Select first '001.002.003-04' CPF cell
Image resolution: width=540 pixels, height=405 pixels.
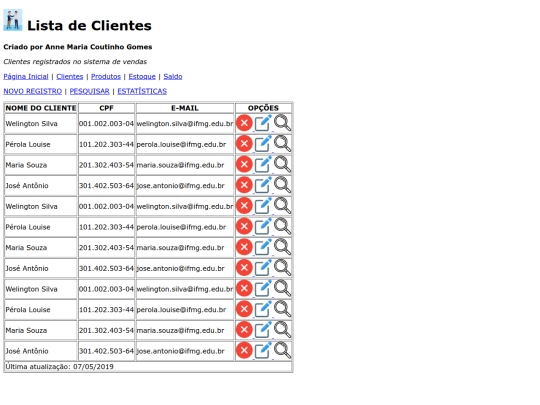(106, 123)
